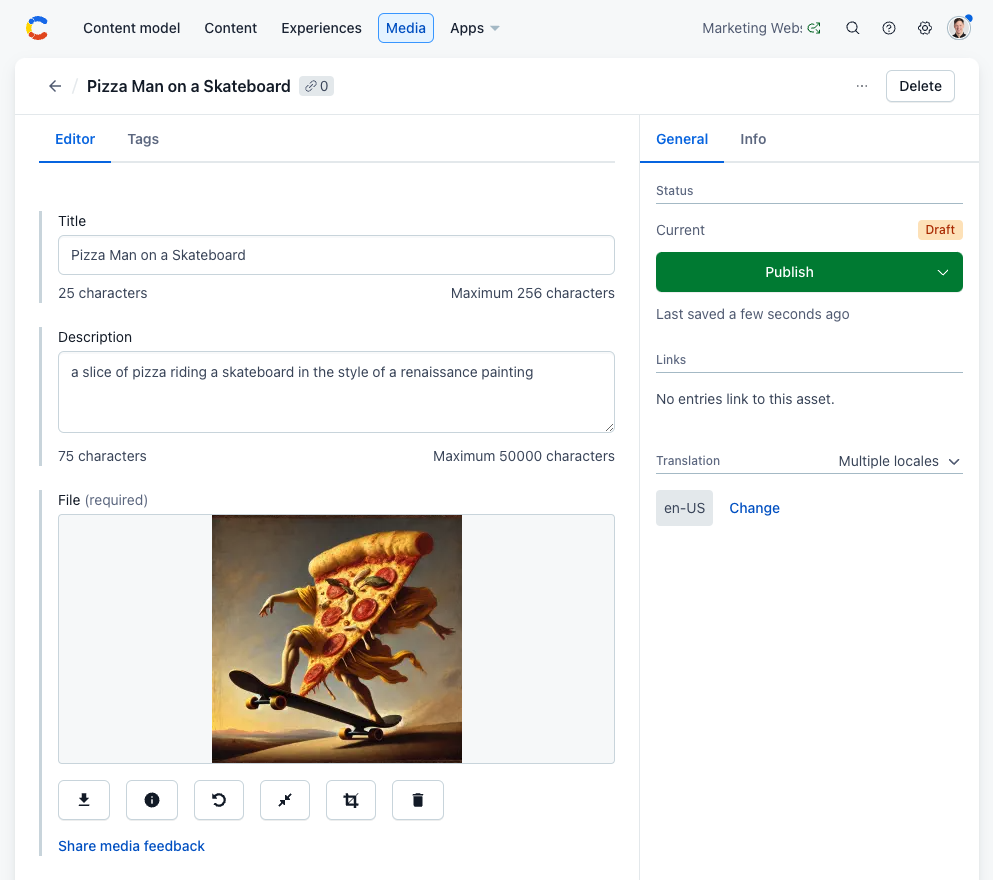Viewport: 993px width, 880px height.
Task: Expand the Apps menu
Action: [475, 28]
